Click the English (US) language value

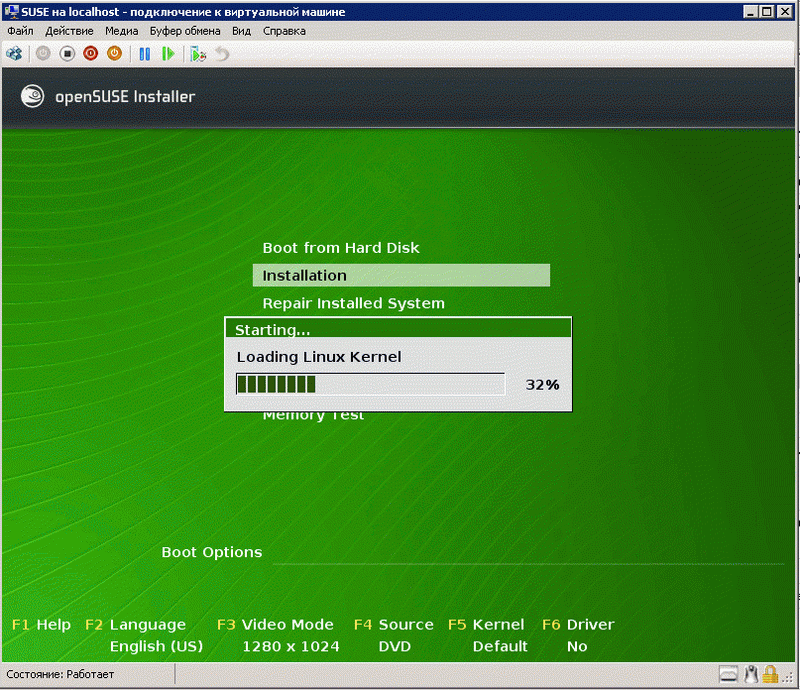coord(157,647)
